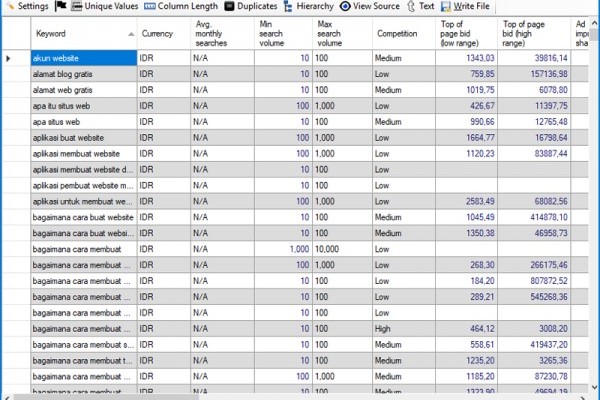Select the 'apa itu situs web' cell
600x400 pixels.
(x=84, y=106)
